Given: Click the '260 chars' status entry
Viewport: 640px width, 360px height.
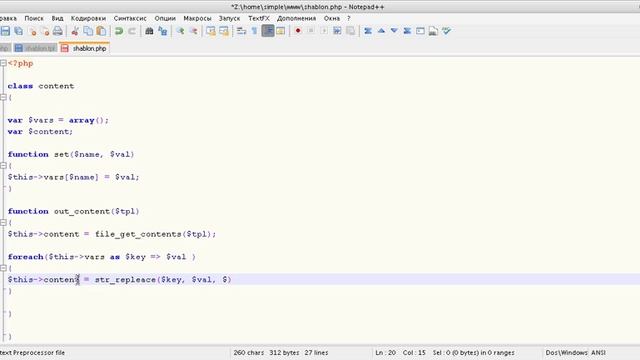Looking at the screenshot, I should coord(249,353).
